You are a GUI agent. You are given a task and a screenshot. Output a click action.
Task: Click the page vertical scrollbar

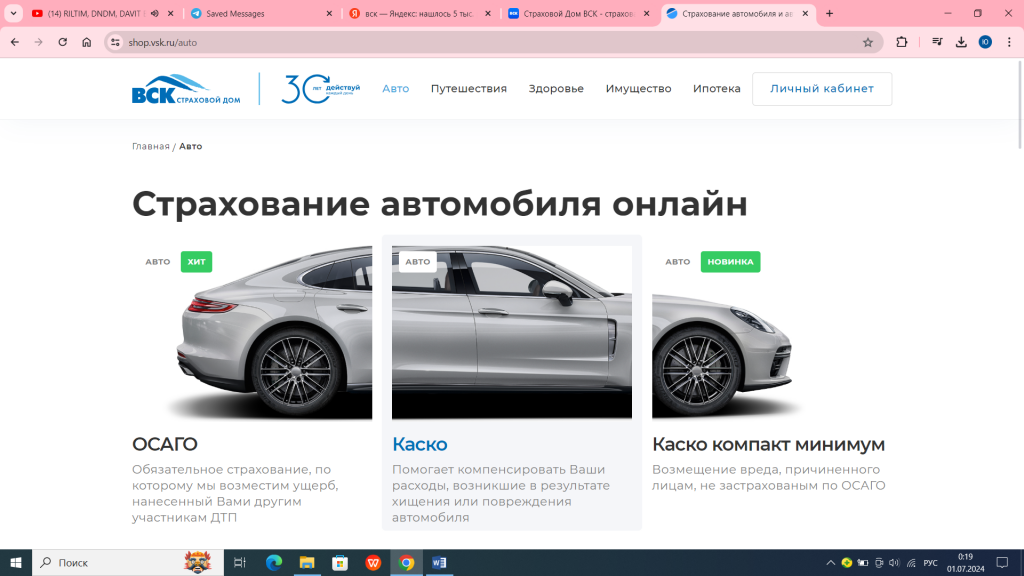click(x=1019, y=104)
